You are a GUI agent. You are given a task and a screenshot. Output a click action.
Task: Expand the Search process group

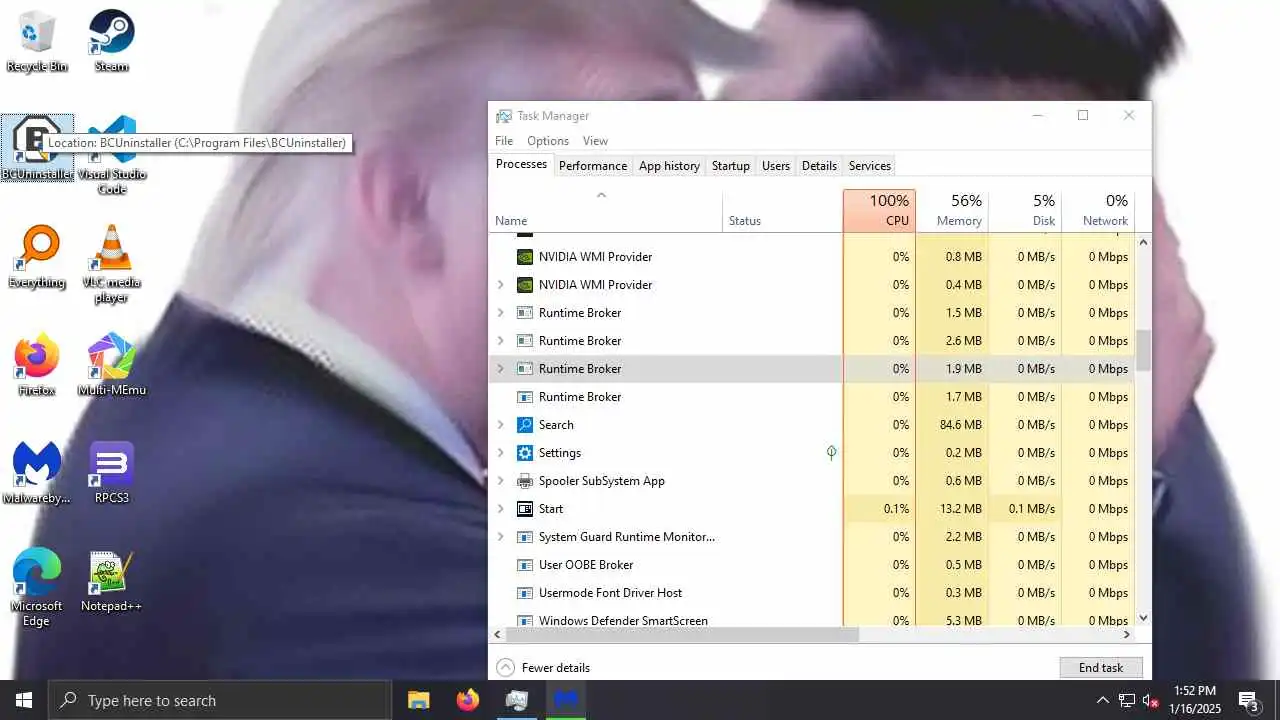point(501,425)
